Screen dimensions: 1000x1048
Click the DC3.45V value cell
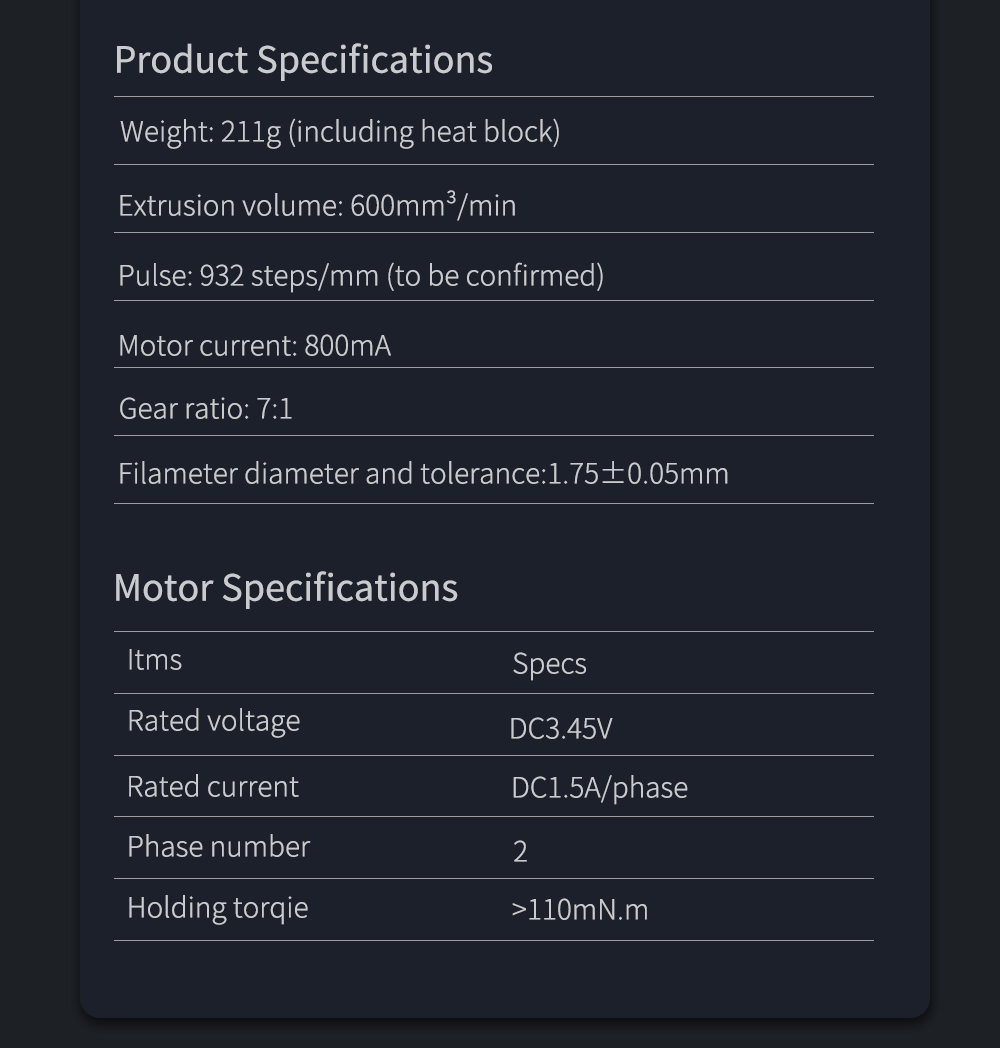pyautogui.click(x=560, y=728)
